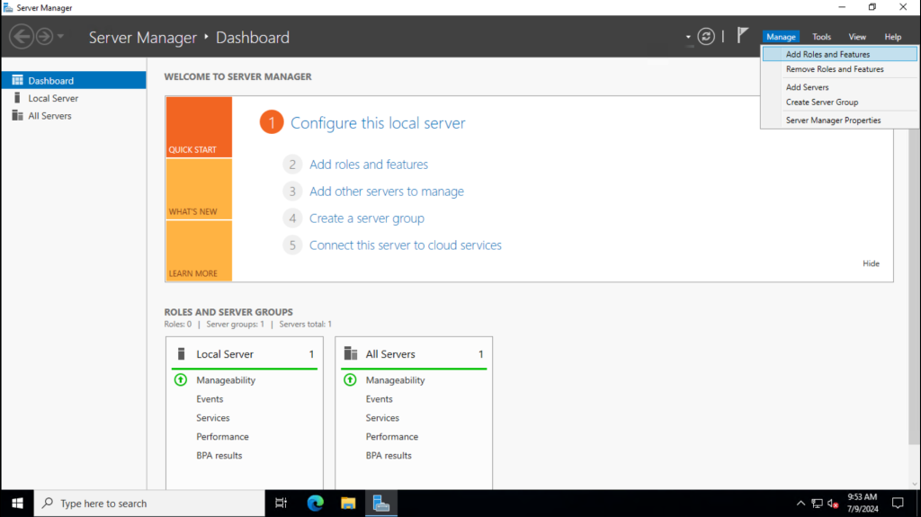
Task: Click the forward navigation arrow
Action: pos(44,36)
